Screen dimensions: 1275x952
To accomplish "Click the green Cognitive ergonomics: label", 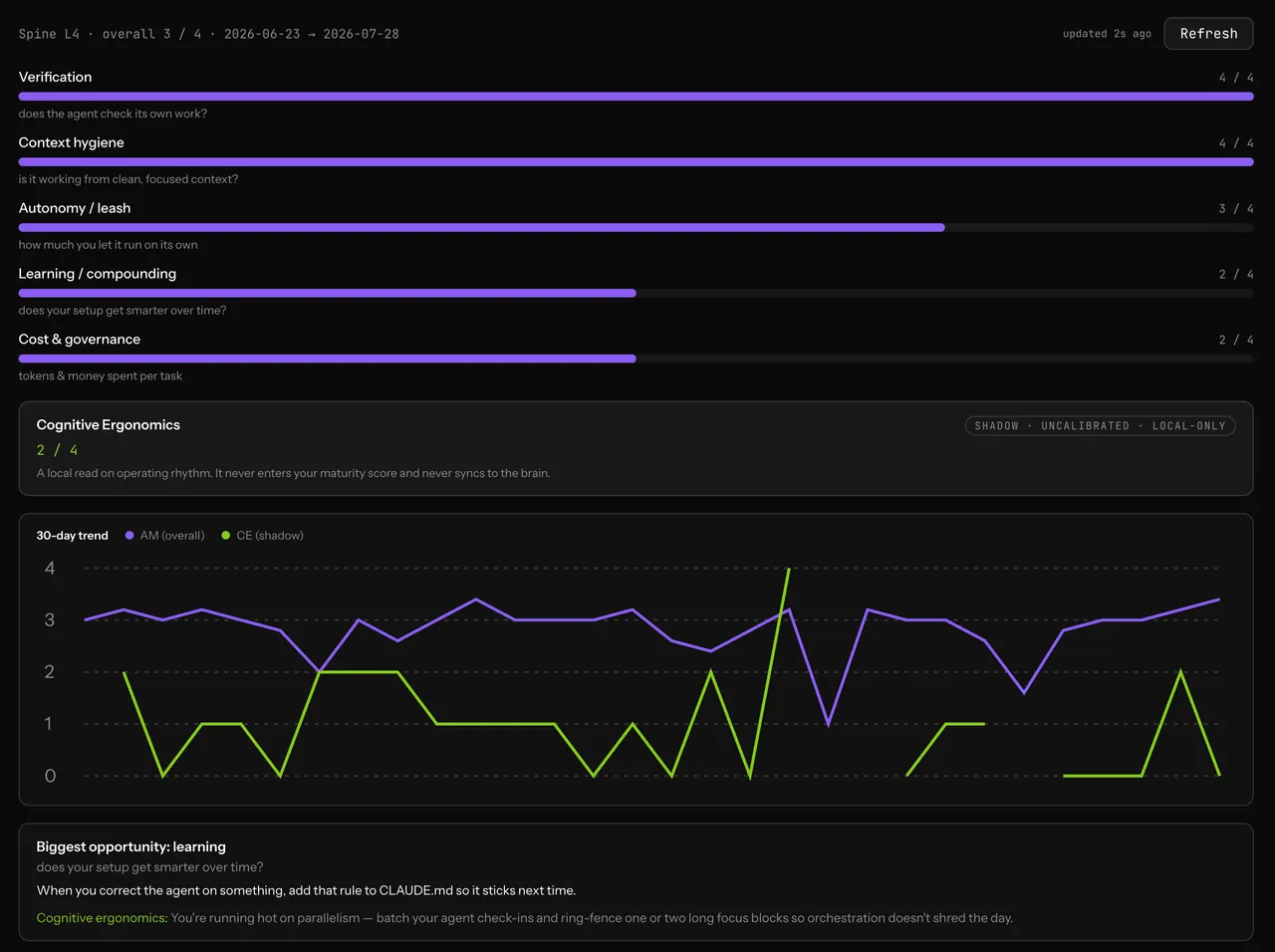I will point(102,918).
